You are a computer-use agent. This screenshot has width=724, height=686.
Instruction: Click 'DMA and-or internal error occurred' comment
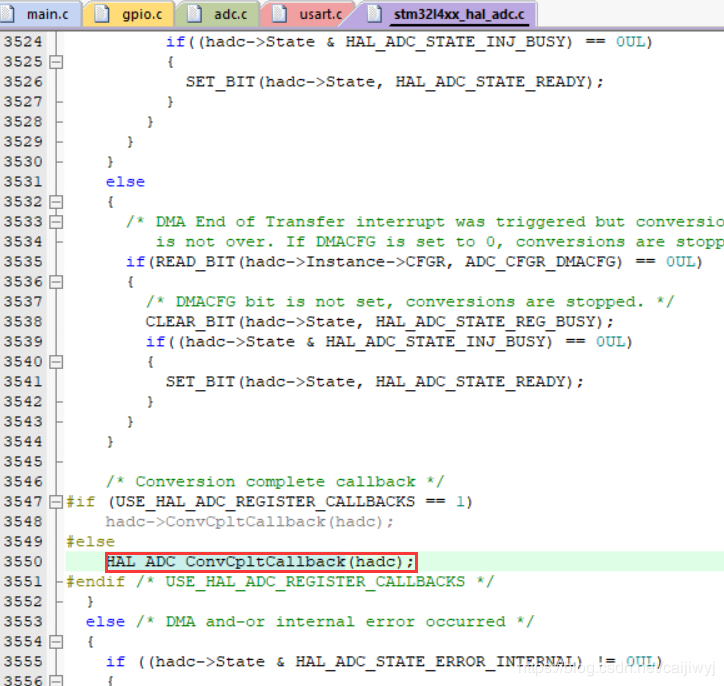click(x=335, y=622)
